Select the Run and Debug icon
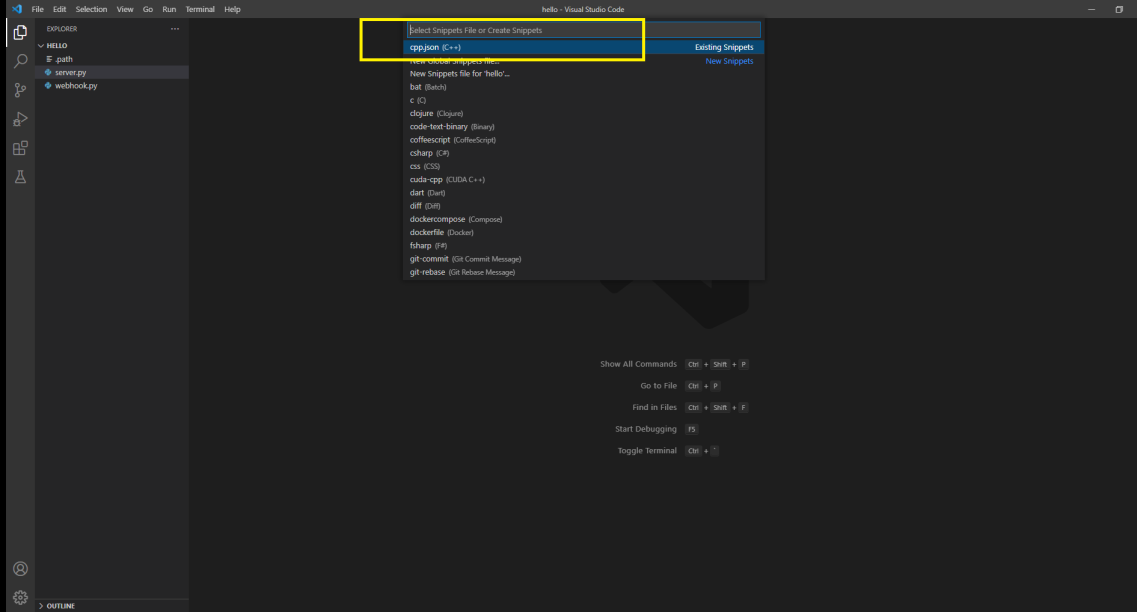 [x=19, y=119]
